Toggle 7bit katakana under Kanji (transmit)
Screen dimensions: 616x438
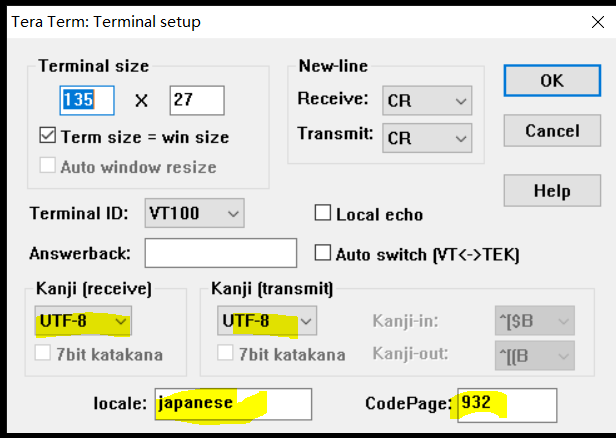[225, 353]
